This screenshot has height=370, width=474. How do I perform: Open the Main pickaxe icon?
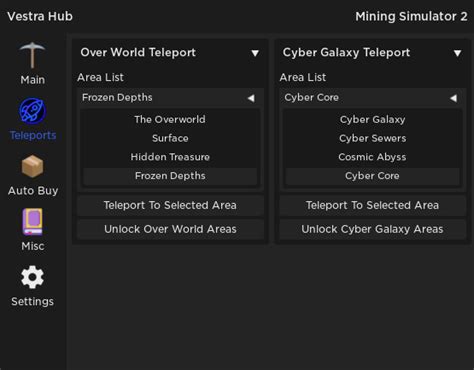[32, 55]
